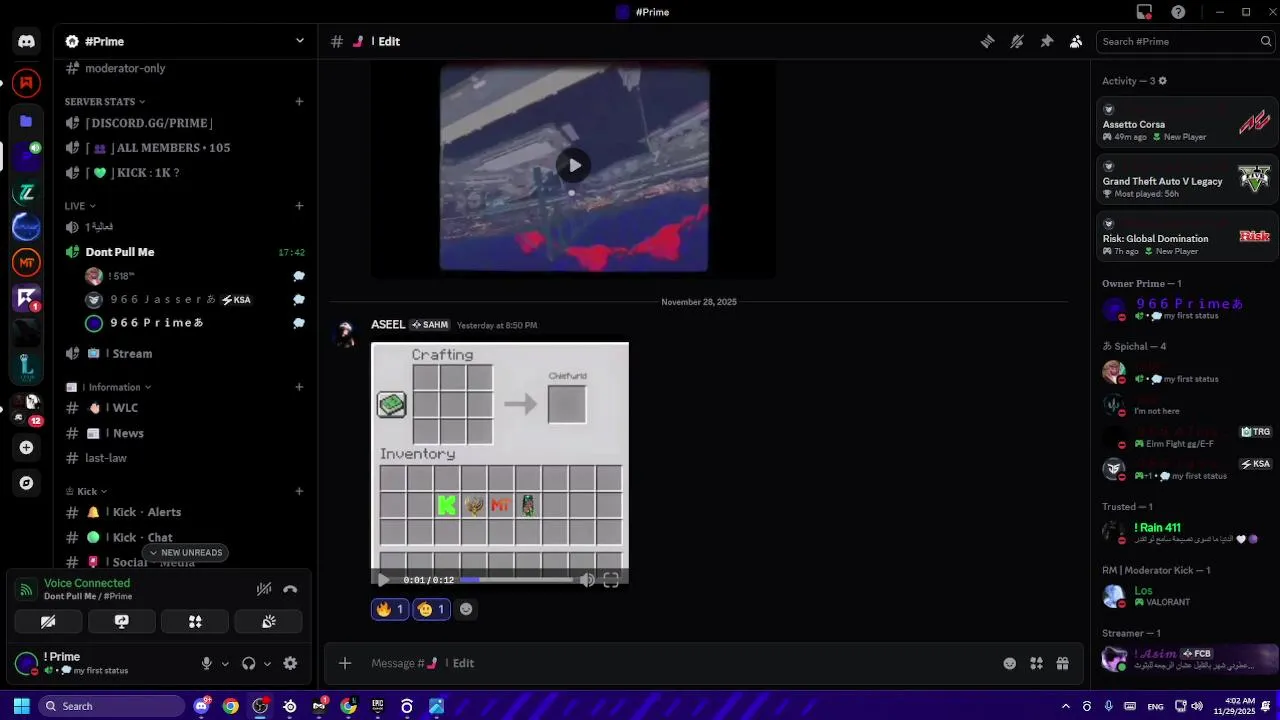The width and height of the screenshot is (1280, 720).
Task: Collapse the LIVE category
Action: [x=80, y=206]
